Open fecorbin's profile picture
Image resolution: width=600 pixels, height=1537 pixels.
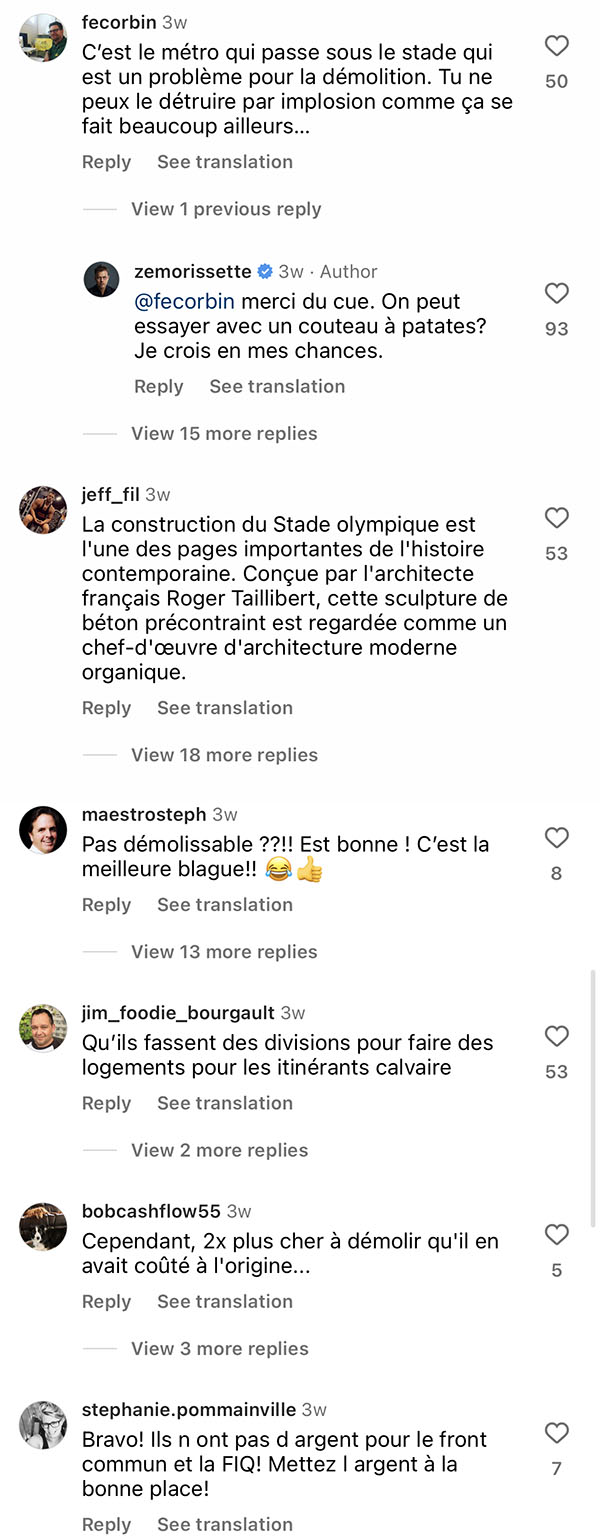click(43, 38)
